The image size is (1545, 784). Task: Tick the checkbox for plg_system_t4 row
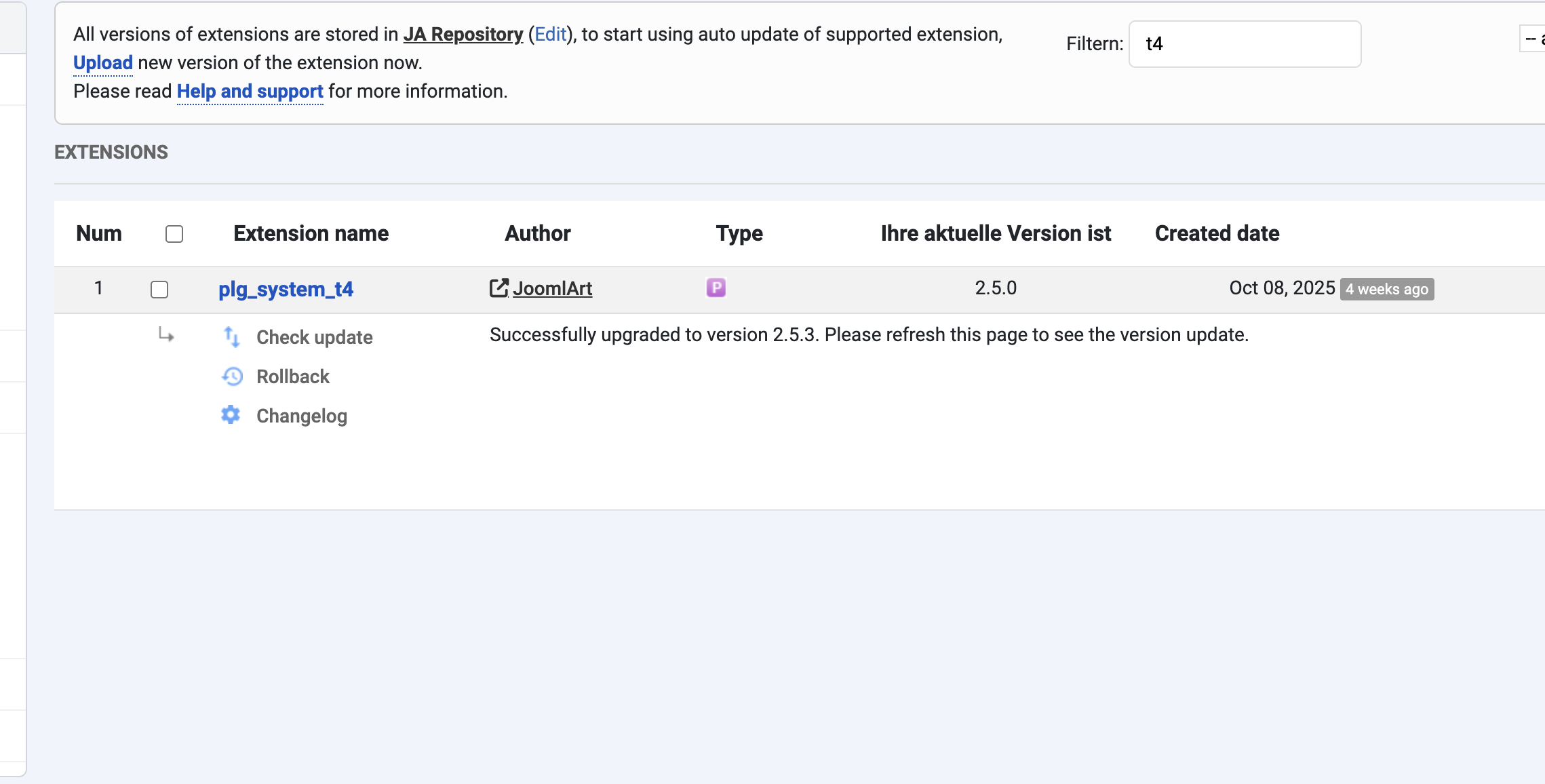click(159, 290)
